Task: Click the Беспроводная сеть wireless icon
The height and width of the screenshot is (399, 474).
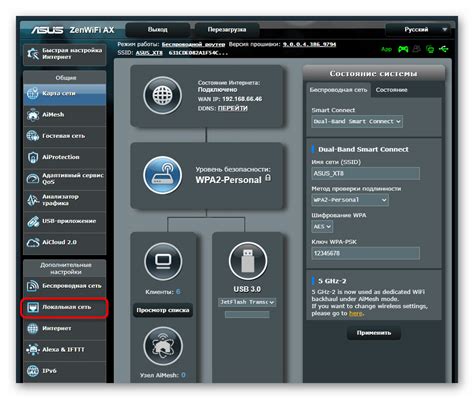Action: click(x=33, y=286)
